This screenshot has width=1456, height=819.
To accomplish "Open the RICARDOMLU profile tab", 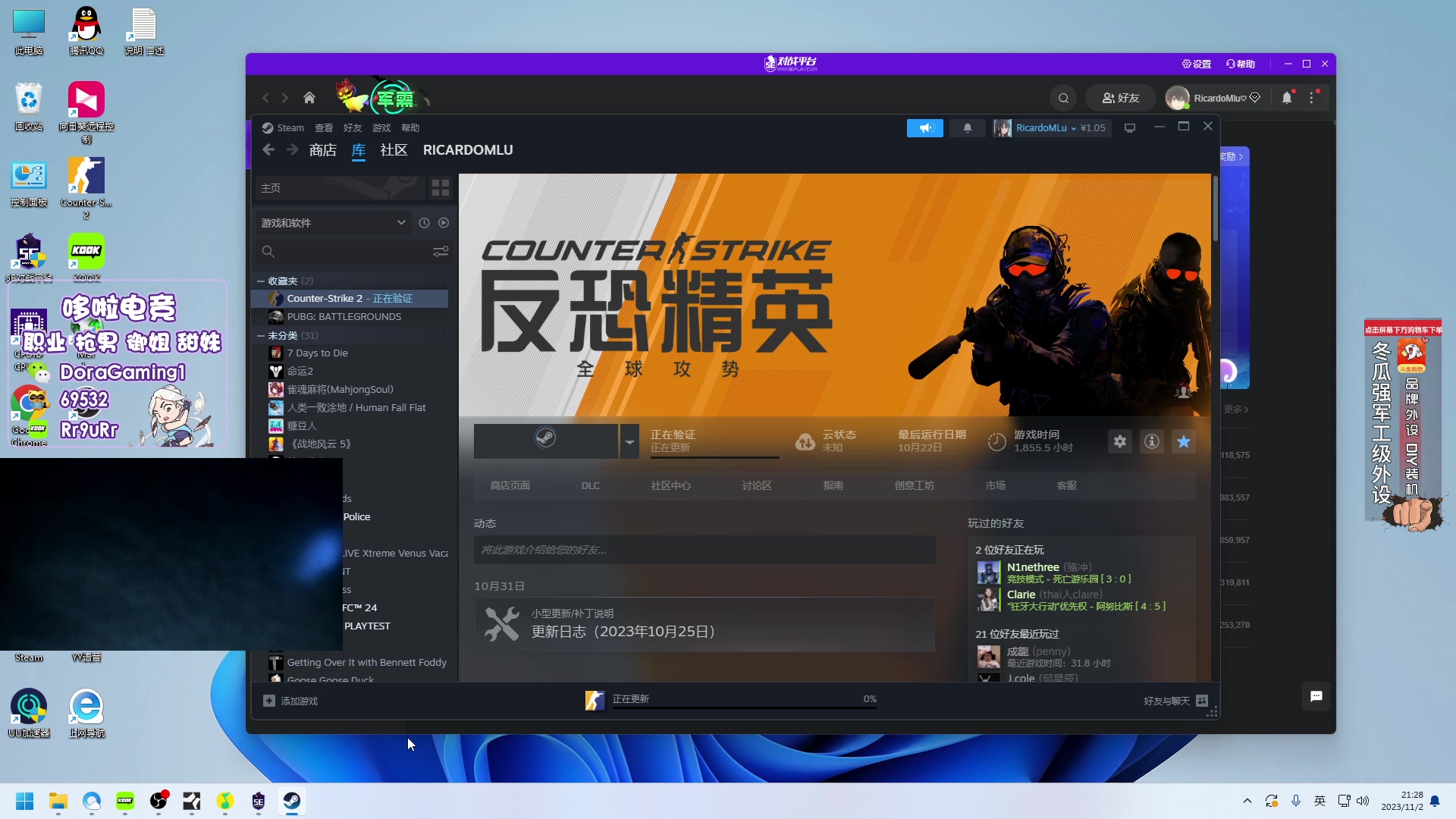I will coord(468,150).
